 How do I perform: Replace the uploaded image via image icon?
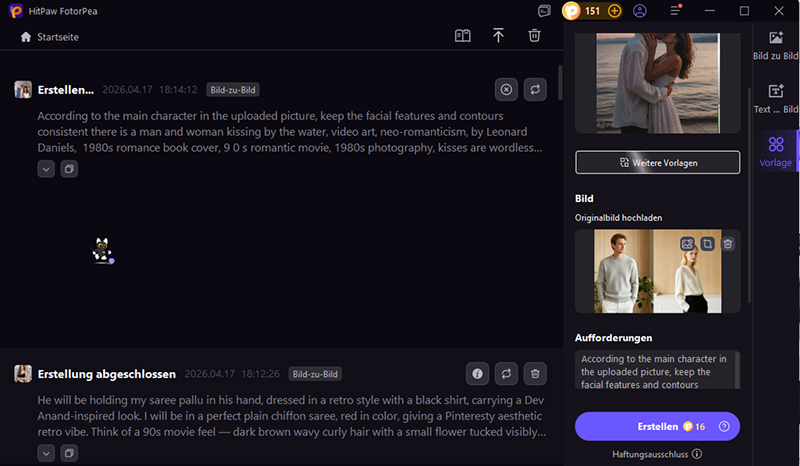[x=687, y=244]
